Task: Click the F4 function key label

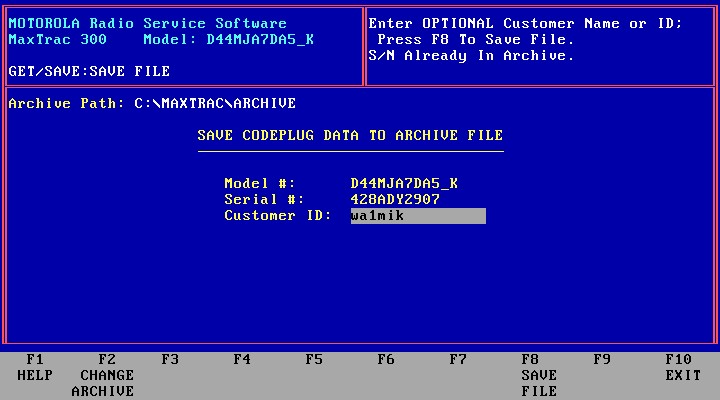Action: click(242, 359)
